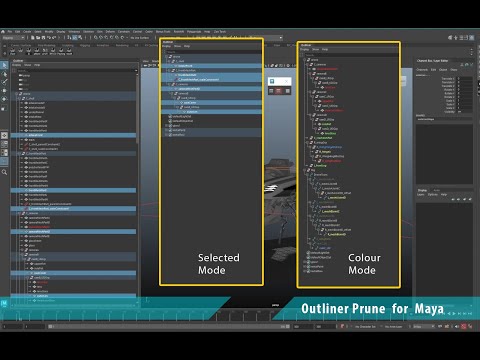
Task: Click the Save Scene icon in status line
Action: coord(43,38)
